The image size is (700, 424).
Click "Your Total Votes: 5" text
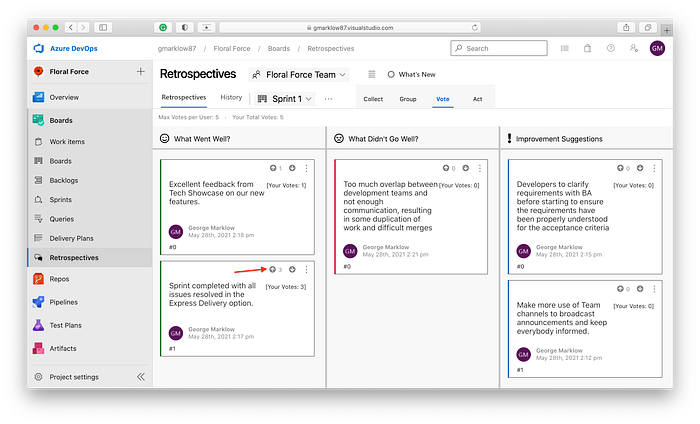(x=258, y=117)
